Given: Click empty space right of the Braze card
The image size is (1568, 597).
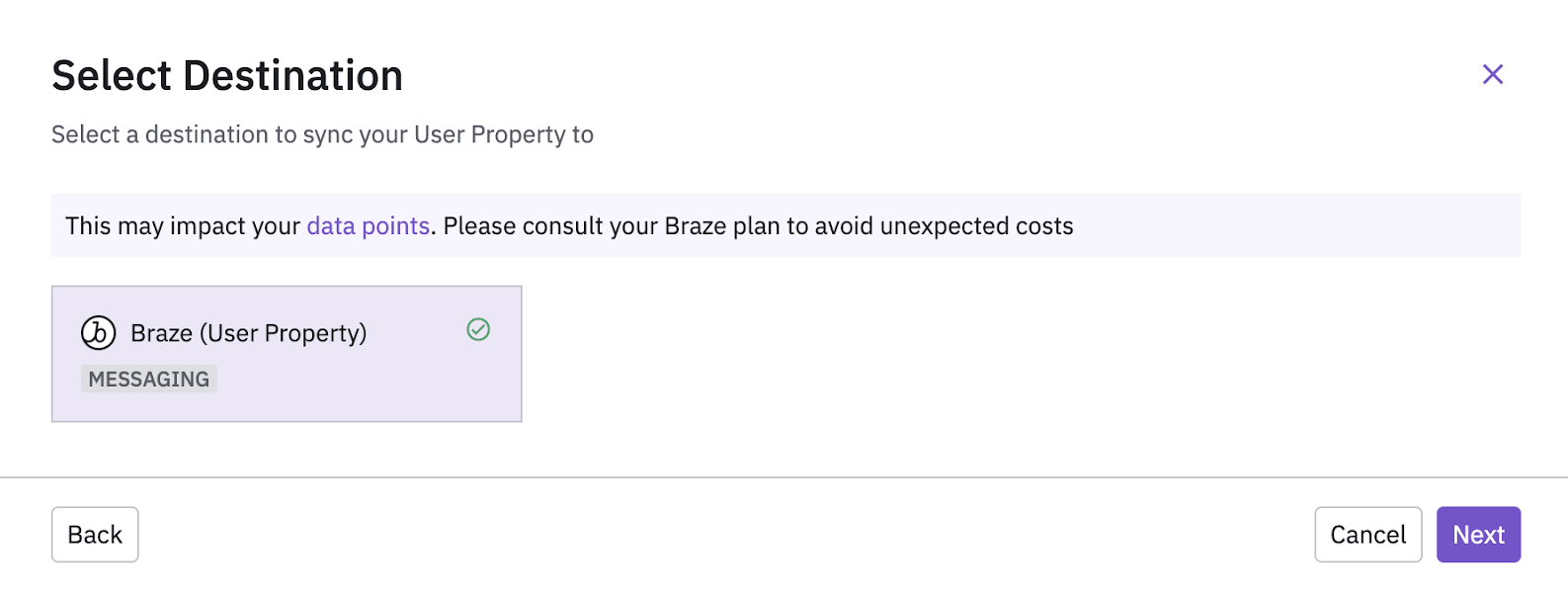Looking at the screenshot, I should tap(988, 354).
